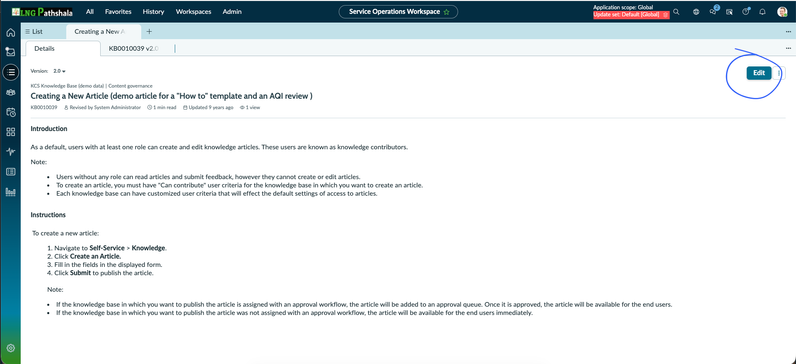Open the settings gear at sidebar bottom
The width and height of the screenshot is (796, 364).
click(x=11, y=348)
